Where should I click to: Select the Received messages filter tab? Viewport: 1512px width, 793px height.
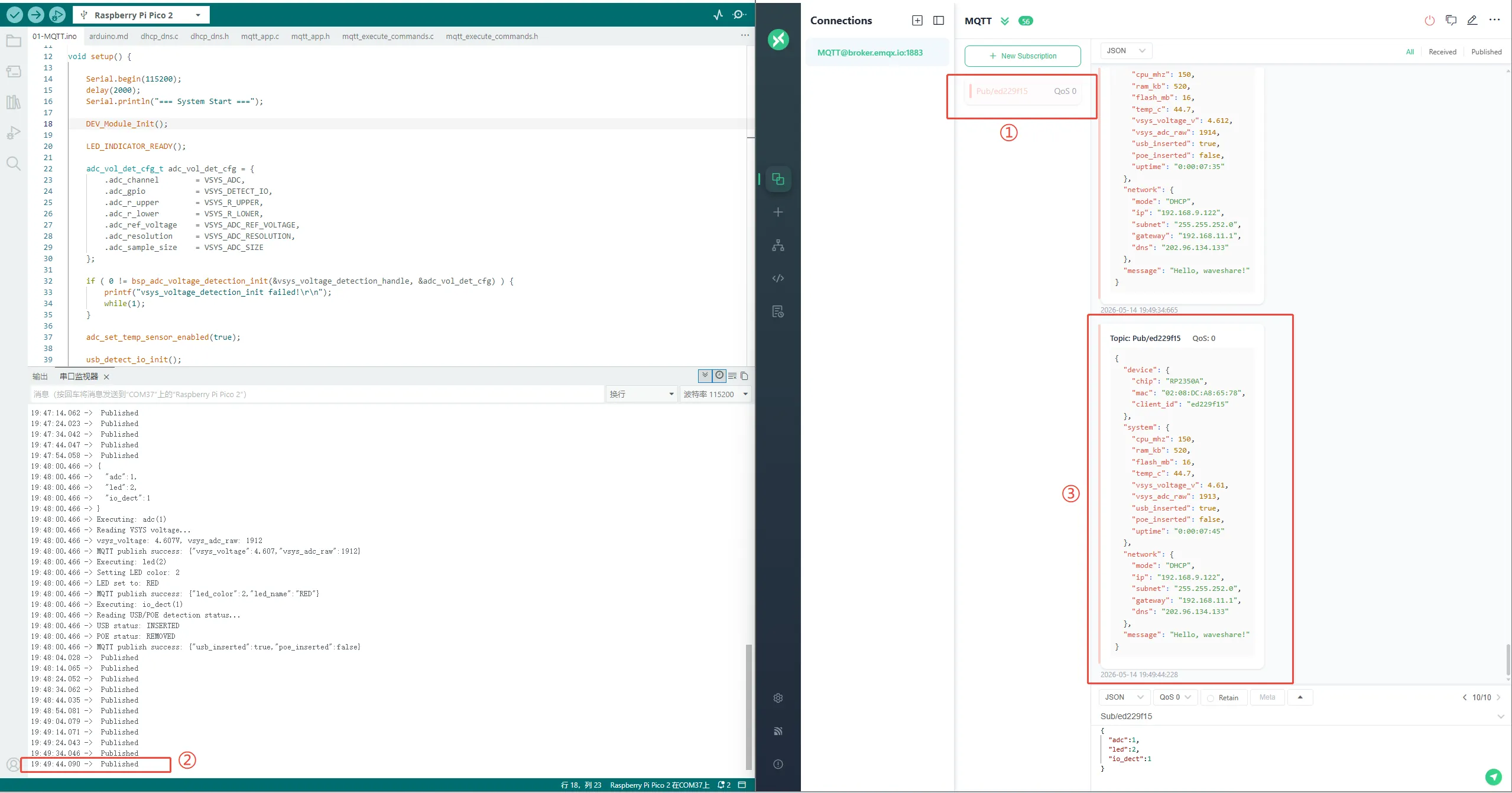[x=1442, y=52]
